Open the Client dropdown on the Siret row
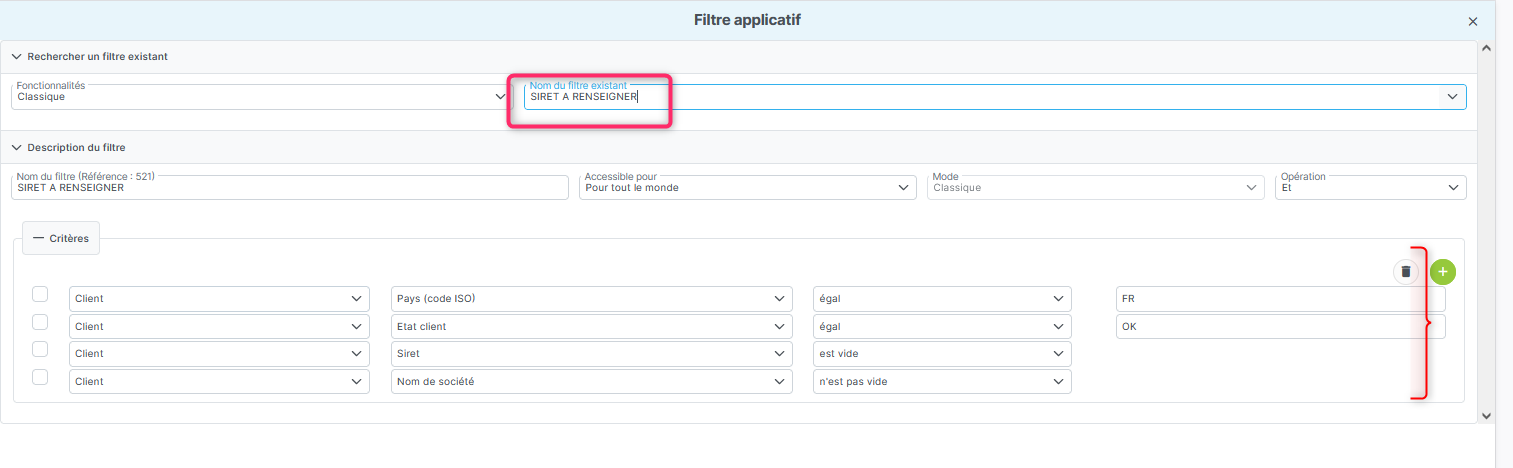 218,354
